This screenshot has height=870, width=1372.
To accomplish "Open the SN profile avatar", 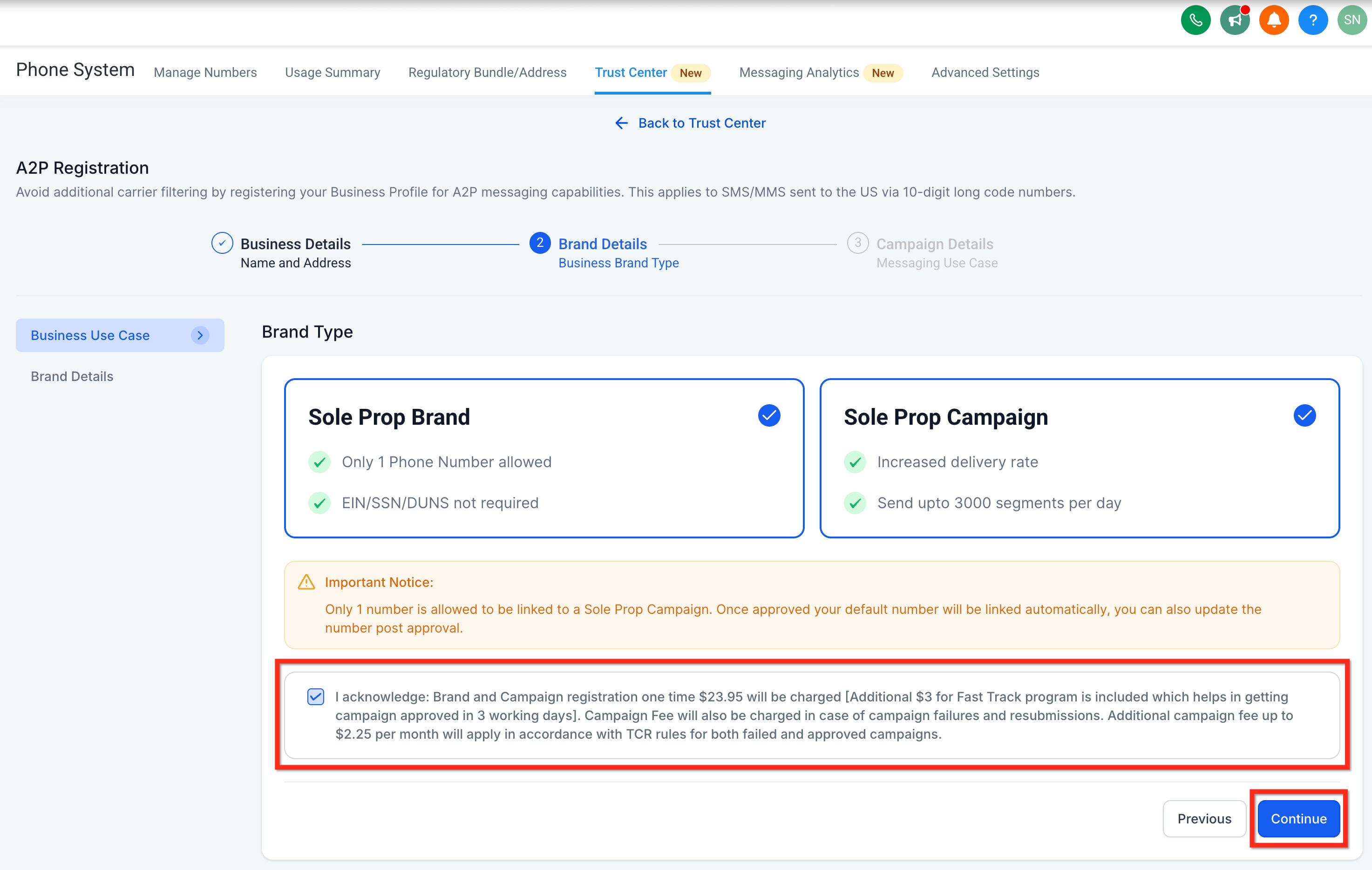I will (1352, 20).
